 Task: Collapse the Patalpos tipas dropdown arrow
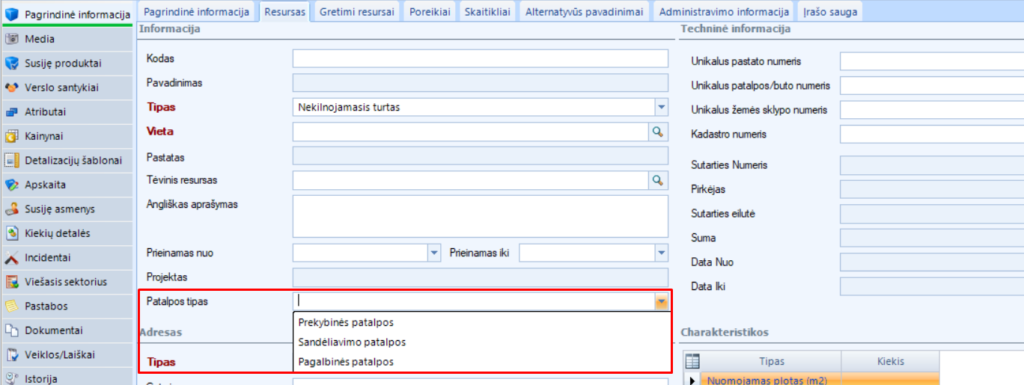tap(662, 301)
